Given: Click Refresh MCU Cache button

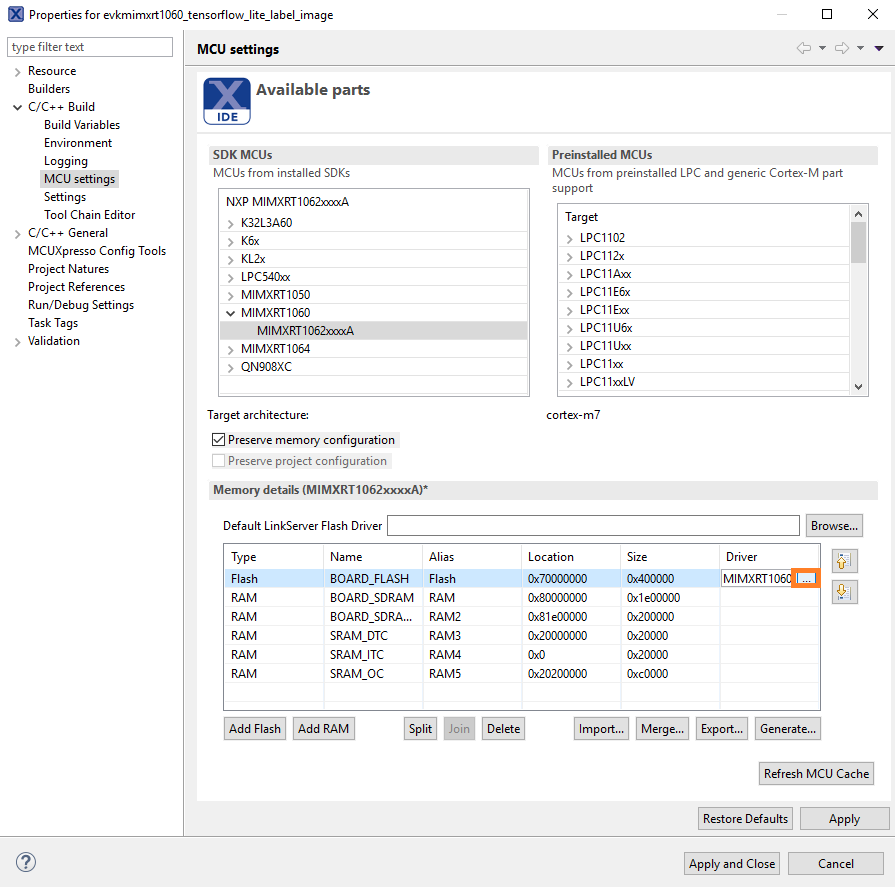Looking at the screenshot, I should [816, 773].
